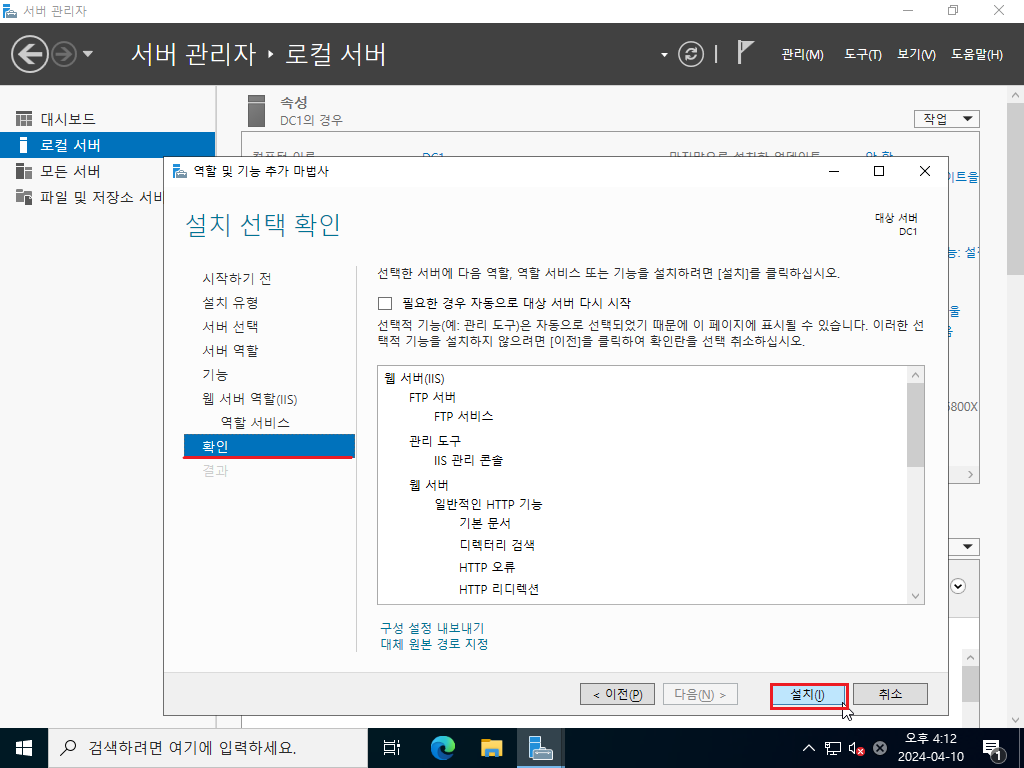The width and height of the screenshot is (1024, 768).
Task: Go to wizard step 서버 선택
Action: point(230,327)
